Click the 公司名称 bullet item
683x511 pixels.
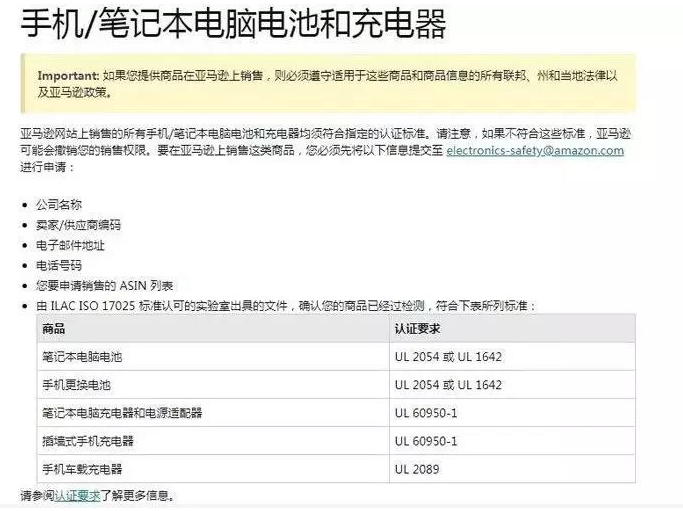(58, 204)
